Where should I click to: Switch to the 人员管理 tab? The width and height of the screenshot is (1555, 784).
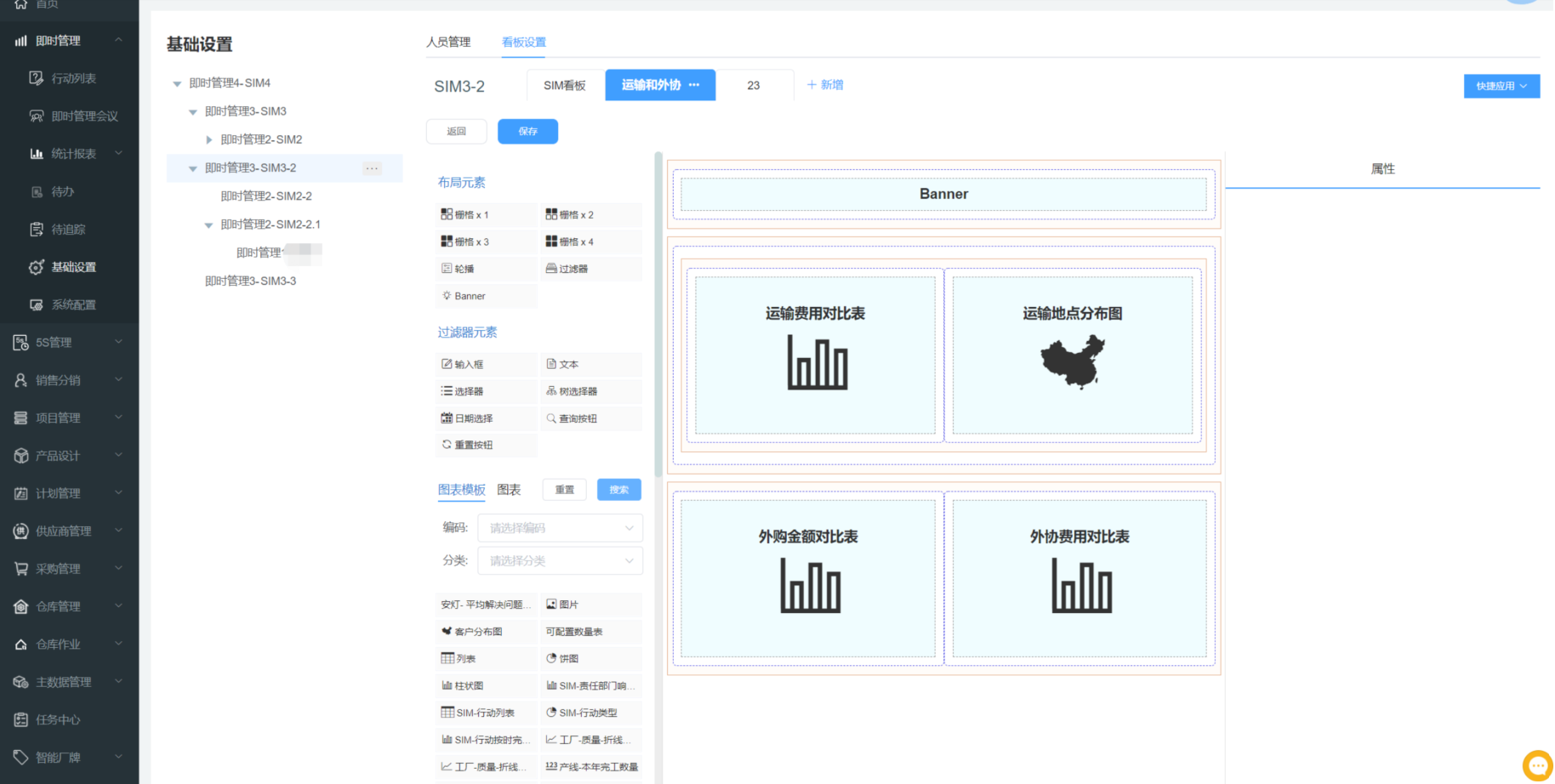448,43
